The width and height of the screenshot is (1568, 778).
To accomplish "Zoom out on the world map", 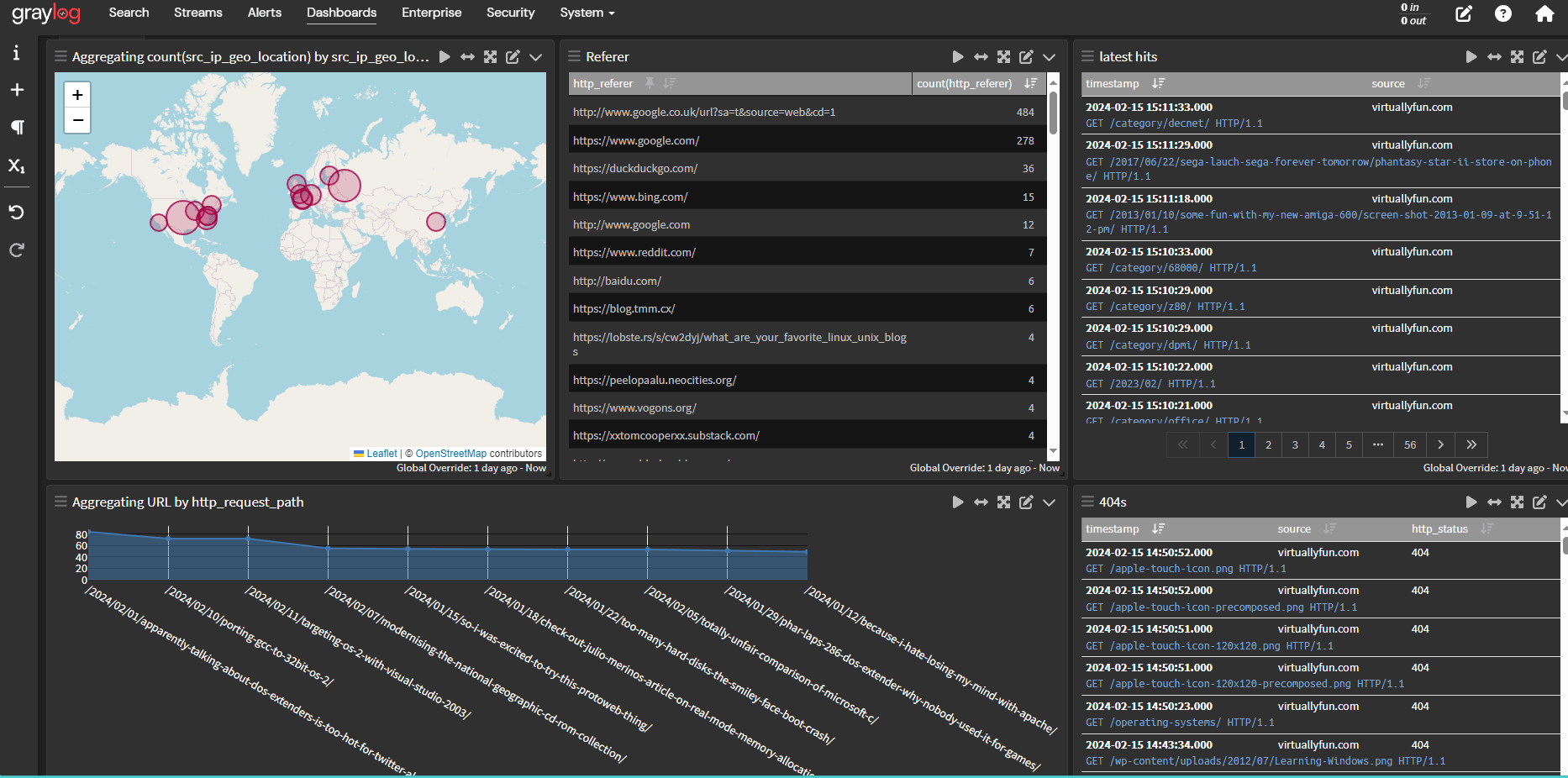I will (77, 120).
